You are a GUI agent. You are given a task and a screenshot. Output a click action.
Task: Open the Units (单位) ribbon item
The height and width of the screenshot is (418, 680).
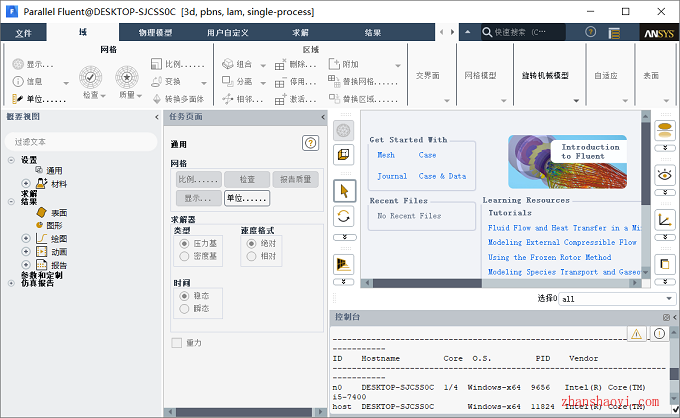39,99
